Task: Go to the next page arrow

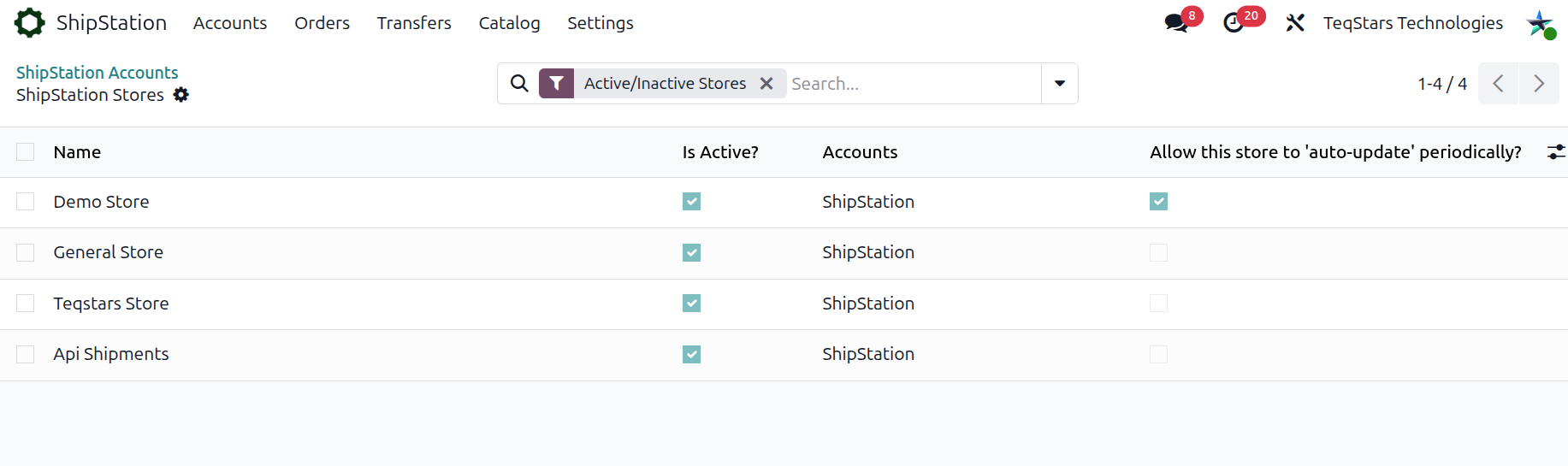Action: [1539, 83]
